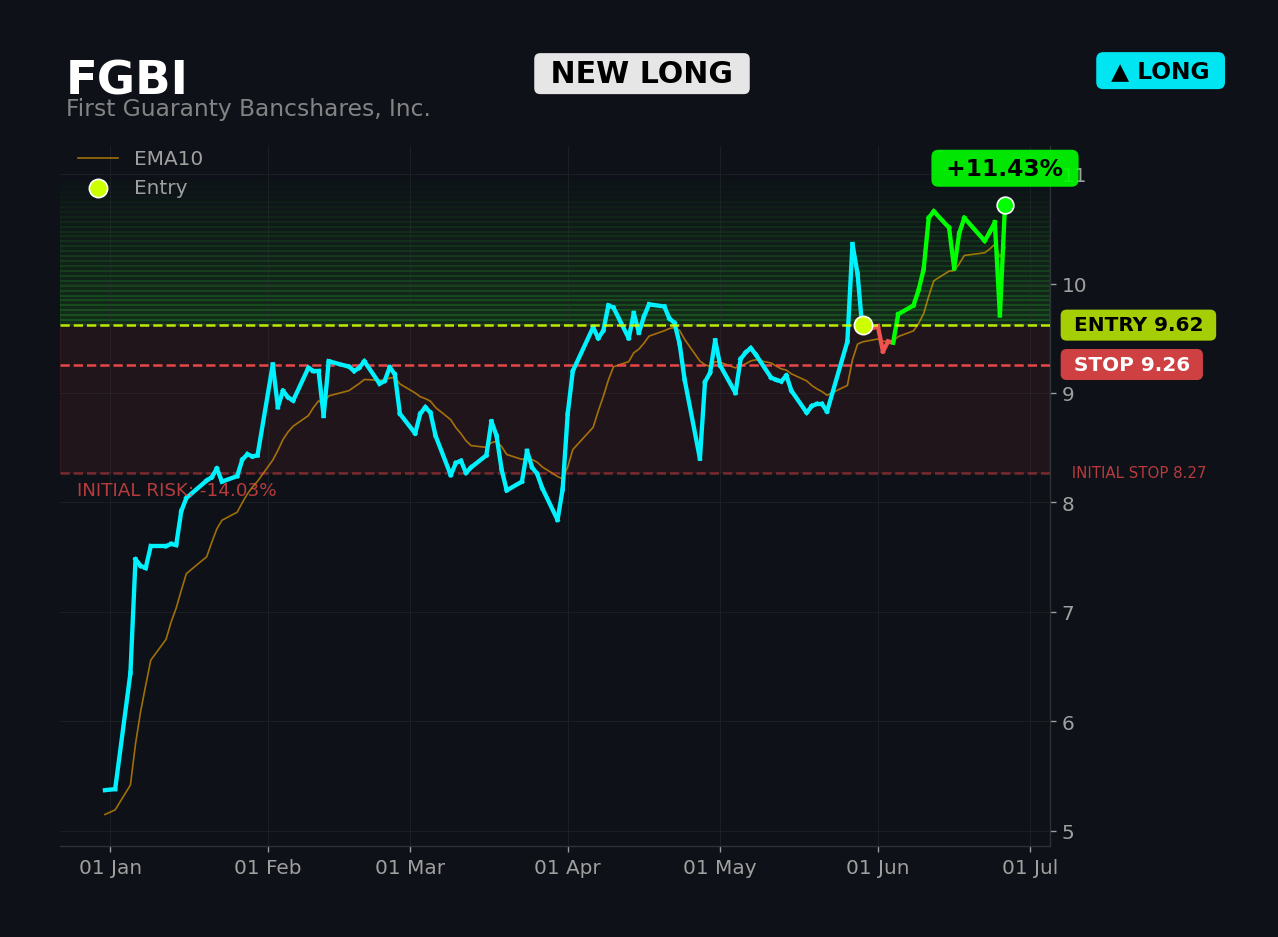Click the 01 May axis label

[x=720, y=868]
